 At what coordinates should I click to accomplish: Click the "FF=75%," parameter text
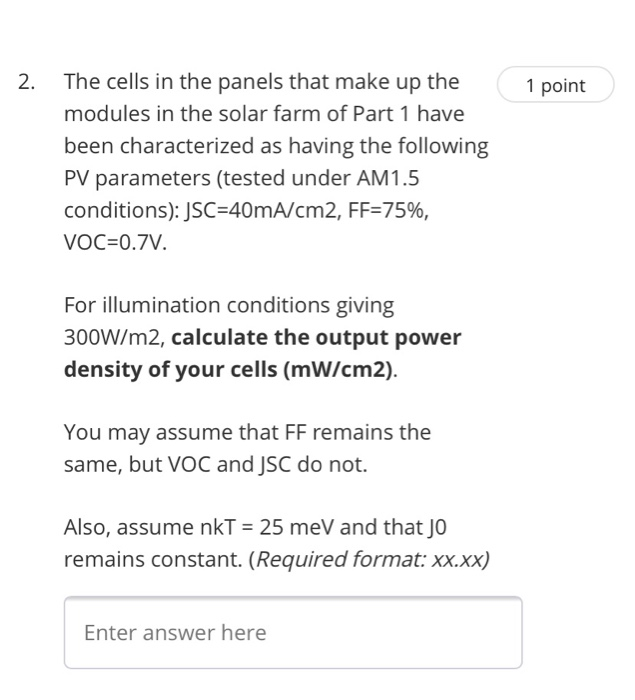coord(388,210)
